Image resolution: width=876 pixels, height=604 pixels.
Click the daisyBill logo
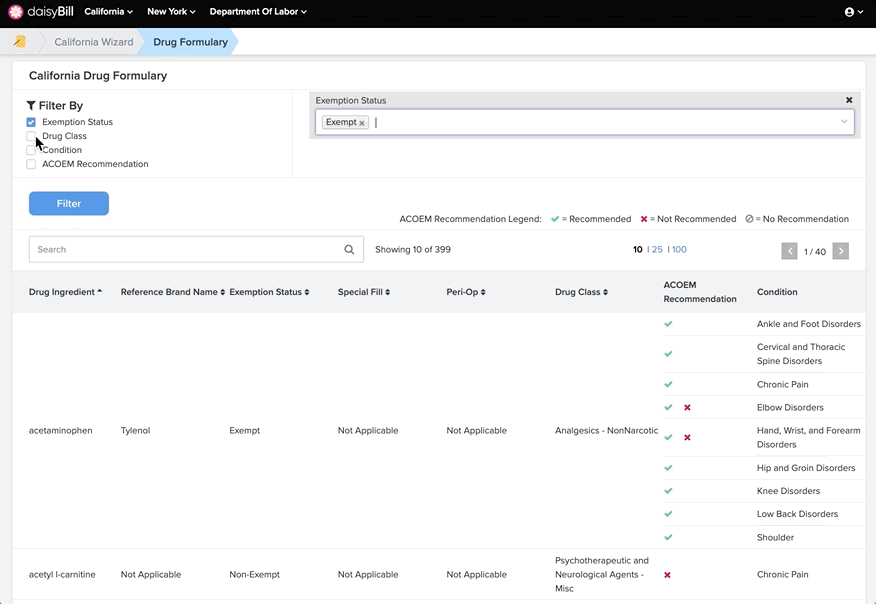(x=41, y=12)
